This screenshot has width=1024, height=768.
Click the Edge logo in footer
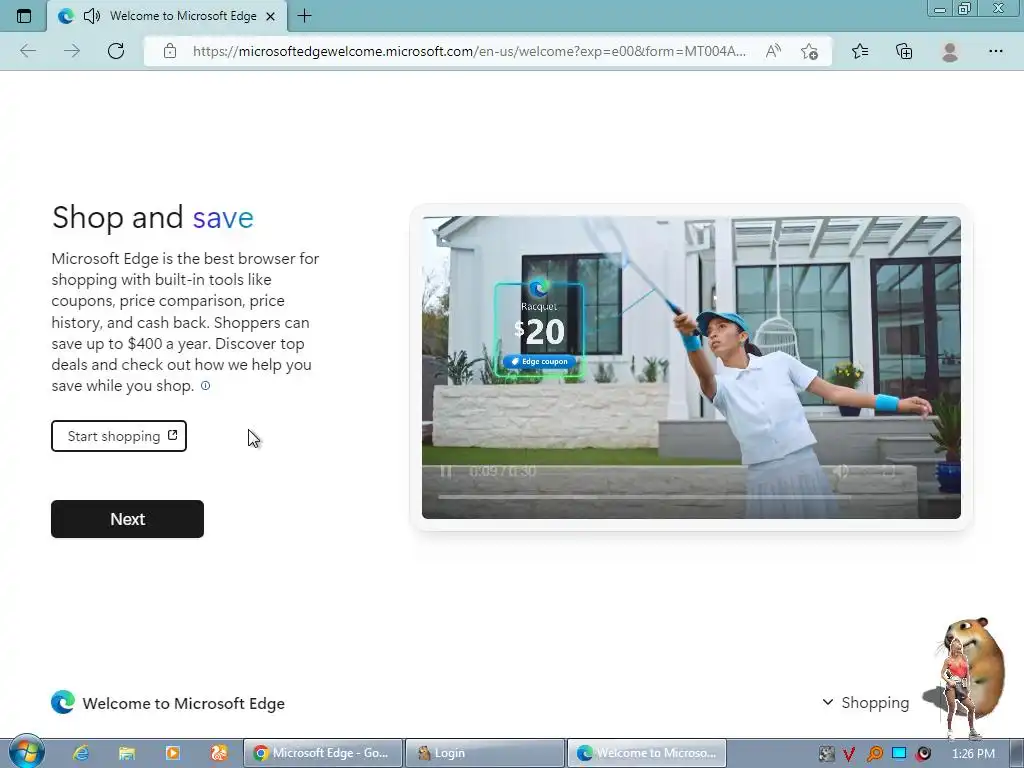[63, 703]
